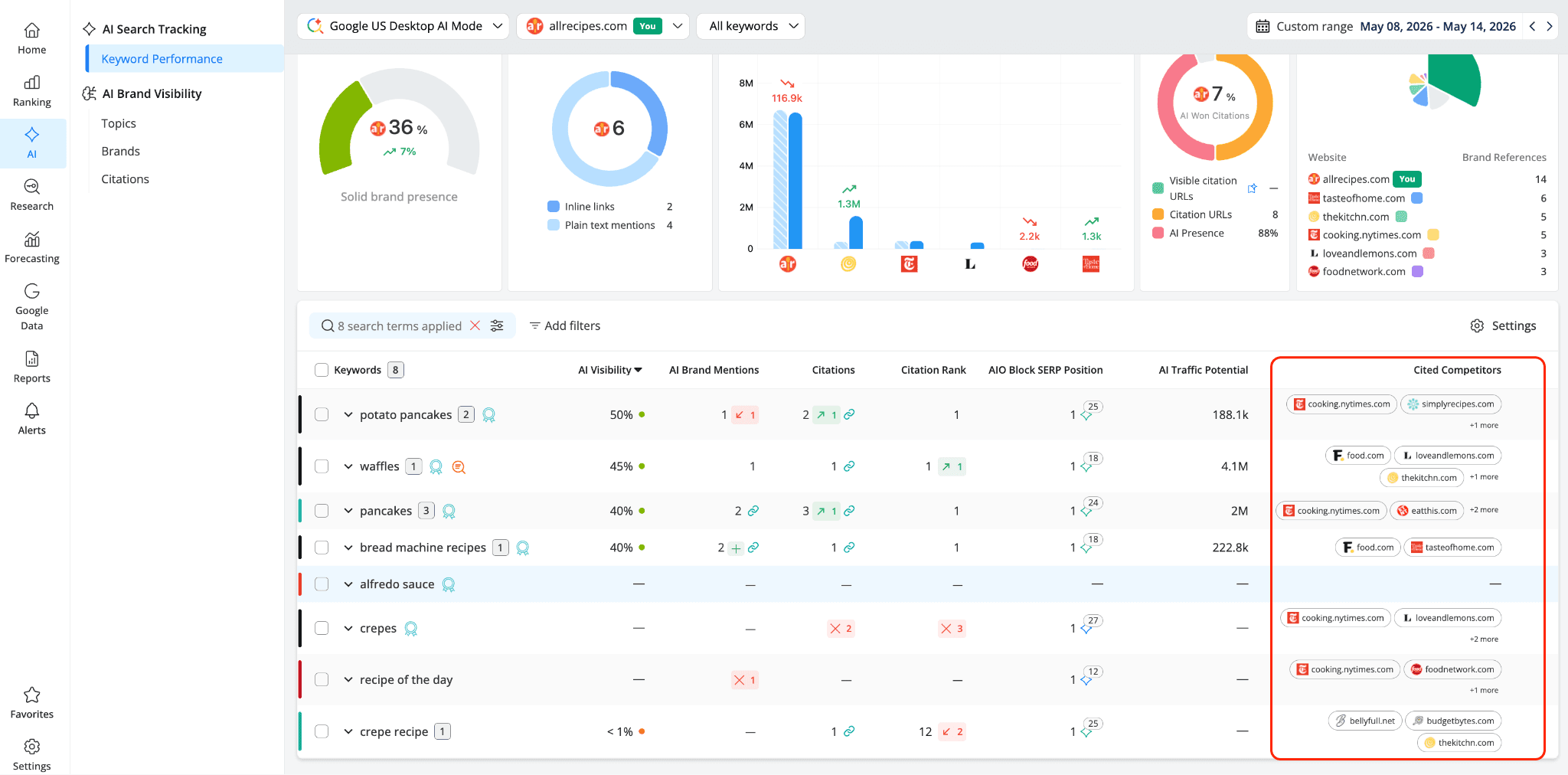Tick the recipe of the day checkbox
Screen dimensions: 1568x775
[x=322, y=679]
